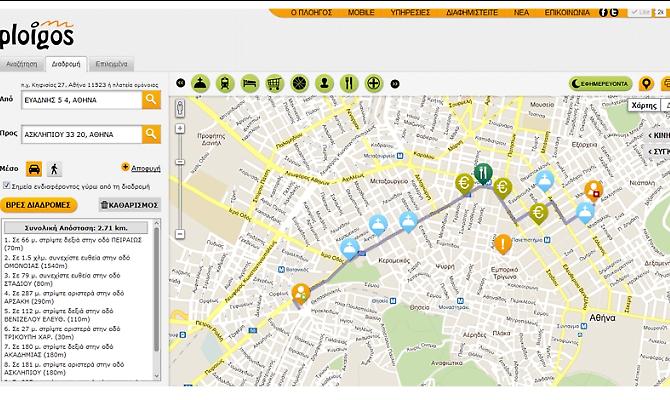This screenshot has width=670, height=400.
Task: Select the train transport category icon
Action: click(x=225, y=83)
